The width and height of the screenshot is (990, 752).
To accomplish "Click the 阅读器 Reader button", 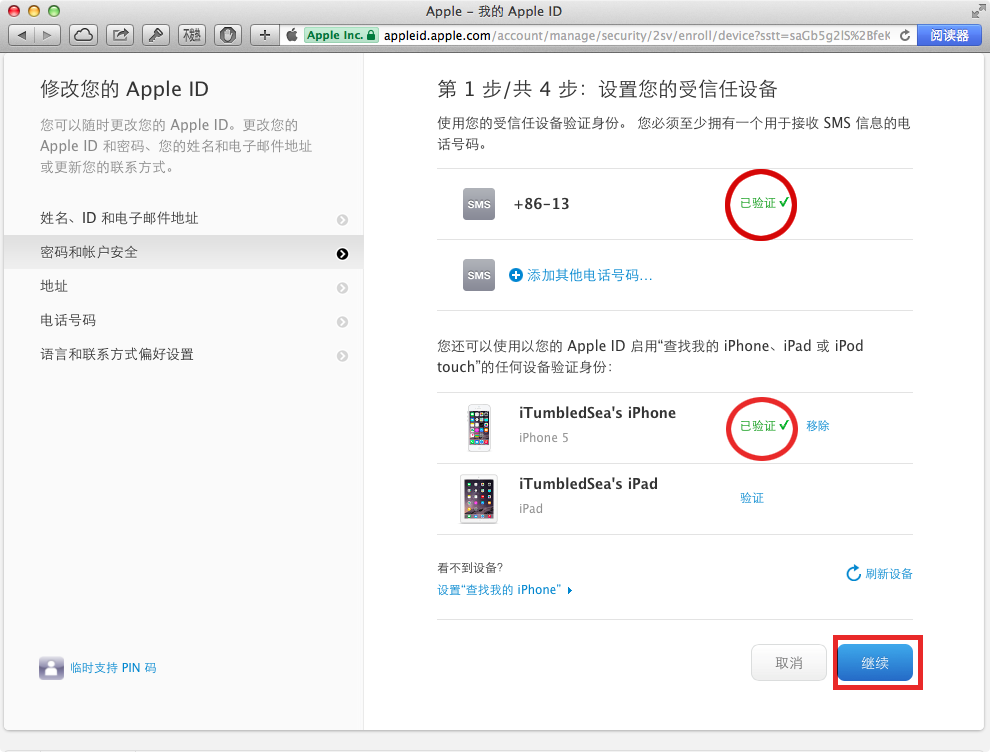I will pyautogui.click(x=949, y=35).
